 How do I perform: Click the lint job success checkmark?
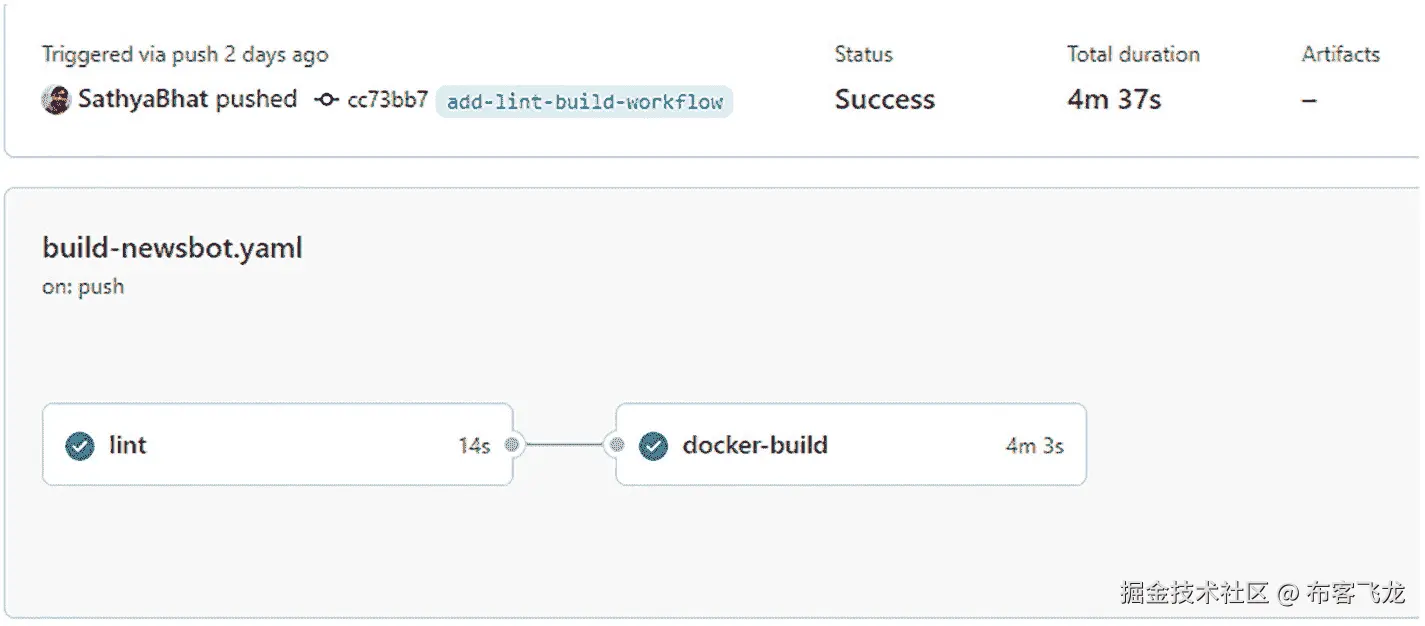coord(80,446)
